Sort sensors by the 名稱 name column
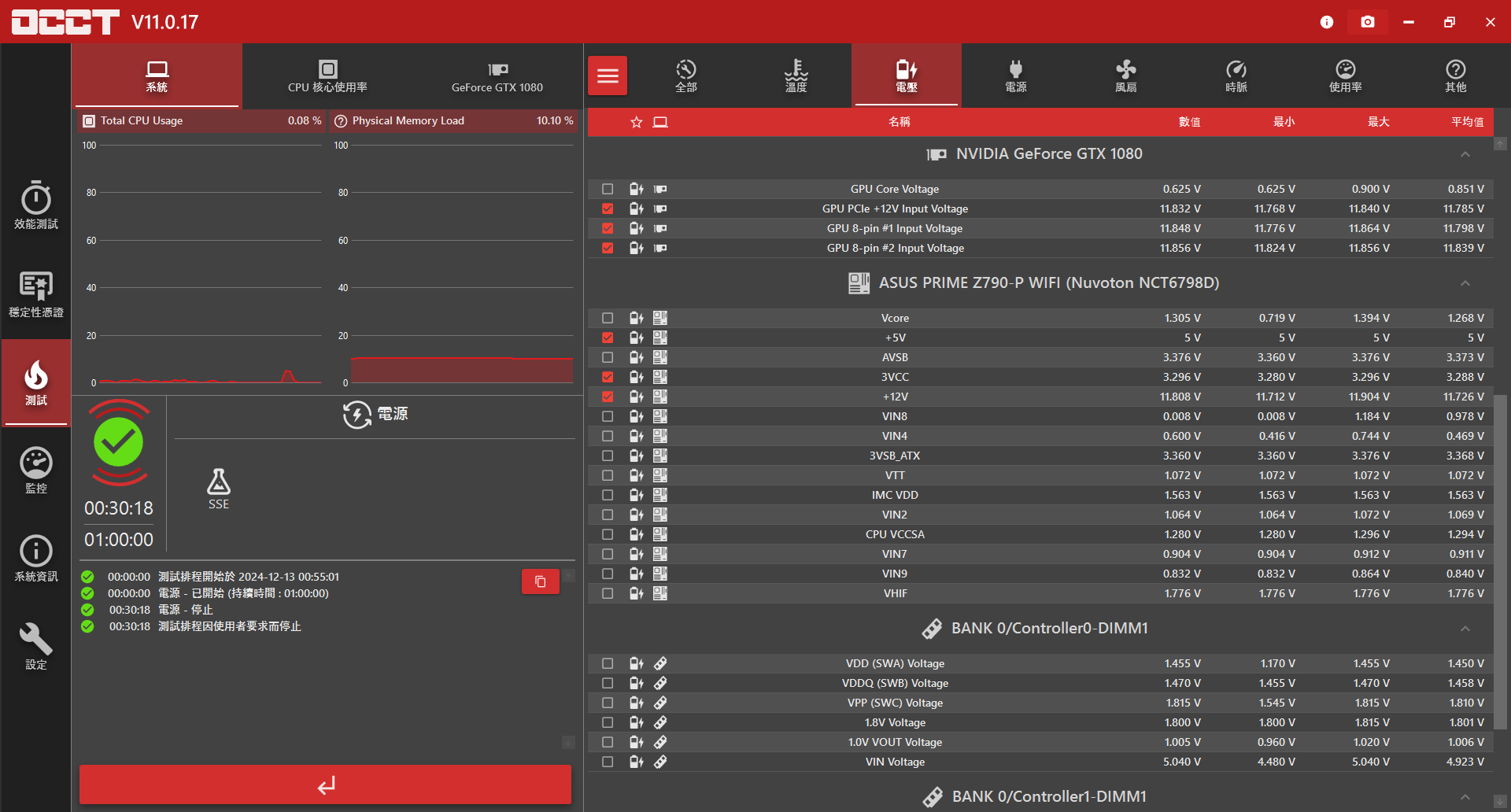1511x812 pixels. coord(900,122)
